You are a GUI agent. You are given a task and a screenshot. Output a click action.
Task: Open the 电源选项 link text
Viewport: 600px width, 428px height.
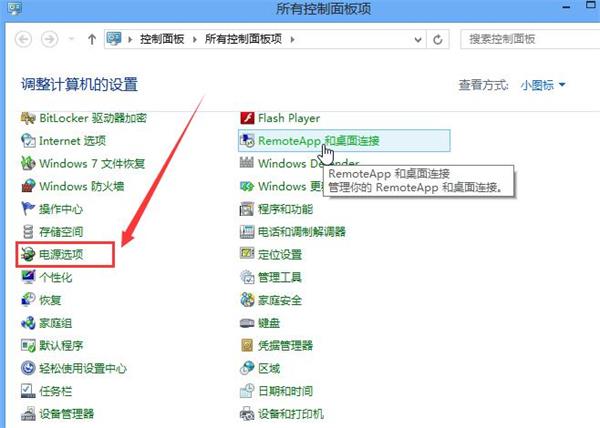[61, 255]
